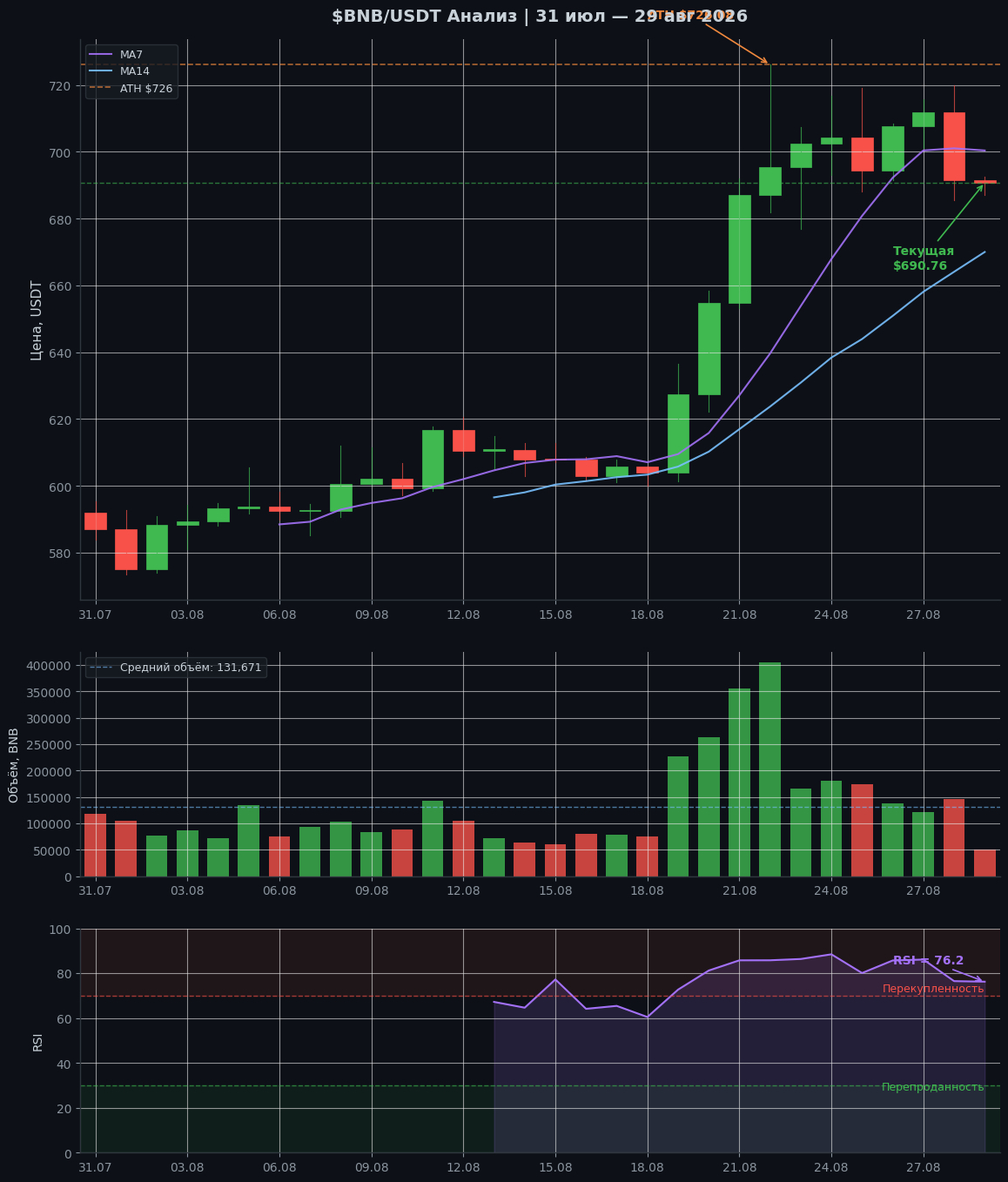Viewport: 1008px width, 1182px height.
Task: Click the 50000 volume axis tick
Action: (x=53, y=850)
